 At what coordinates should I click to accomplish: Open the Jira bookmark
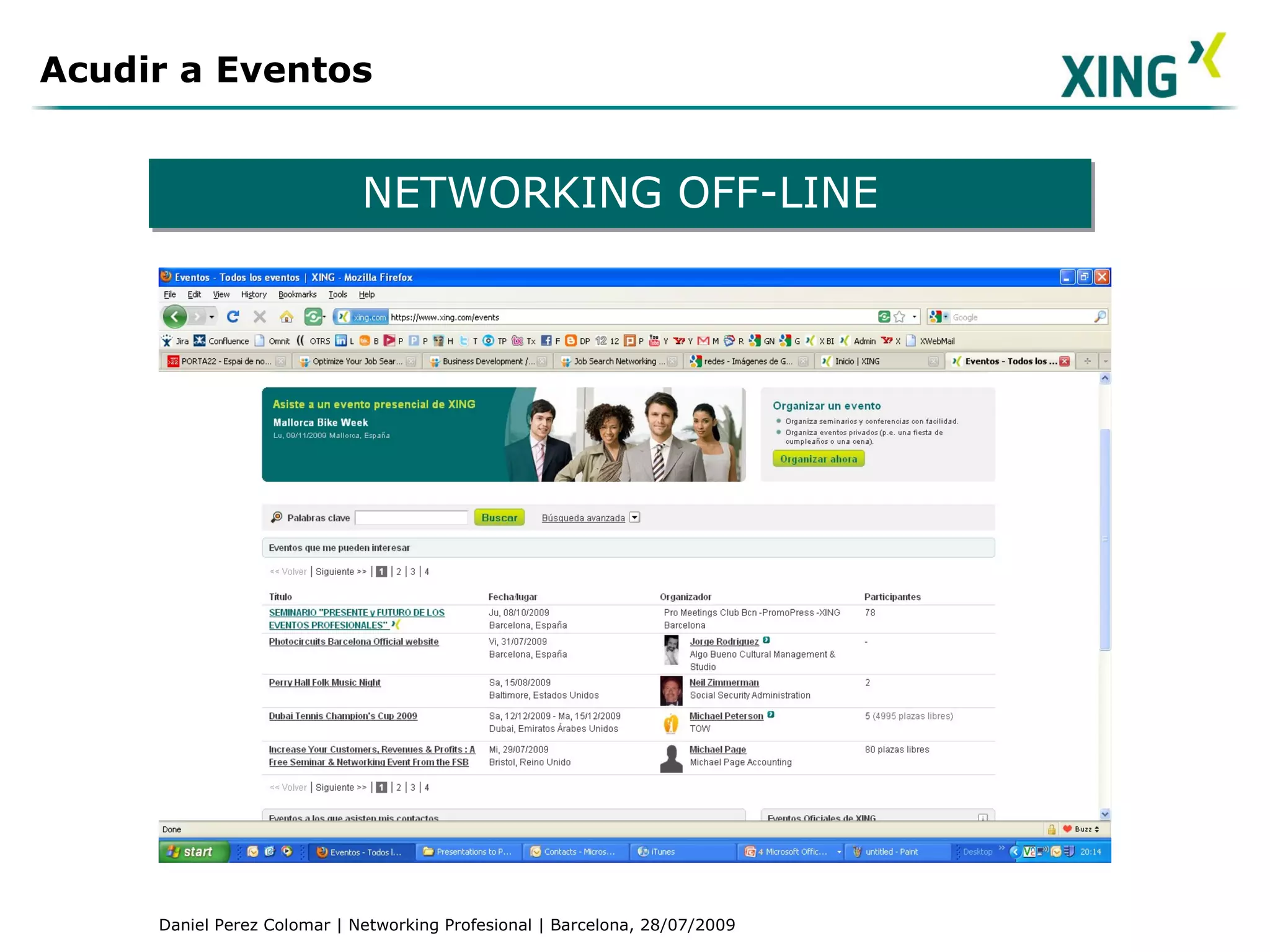[x=175, y=341]
